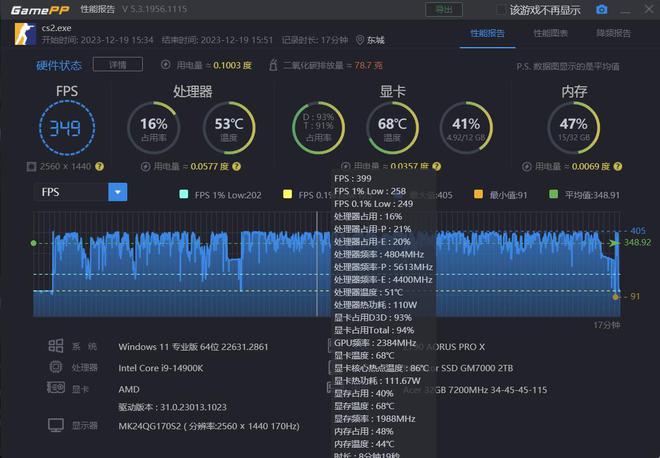Click the 68℃ GPU temperature gauge
This screenshot has height=458, width=660.
(x=392, y=128)
